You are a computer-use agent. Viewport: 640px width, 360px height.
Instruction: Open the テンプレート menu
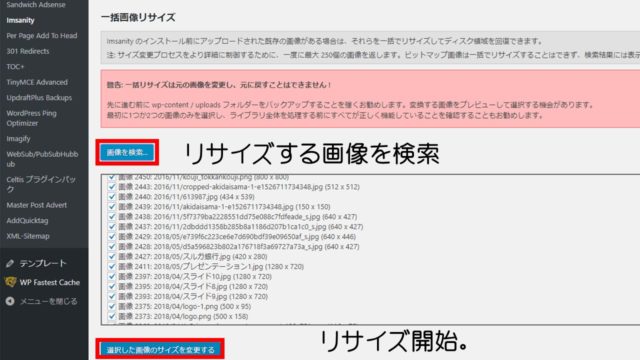click(x=43, y=264)
